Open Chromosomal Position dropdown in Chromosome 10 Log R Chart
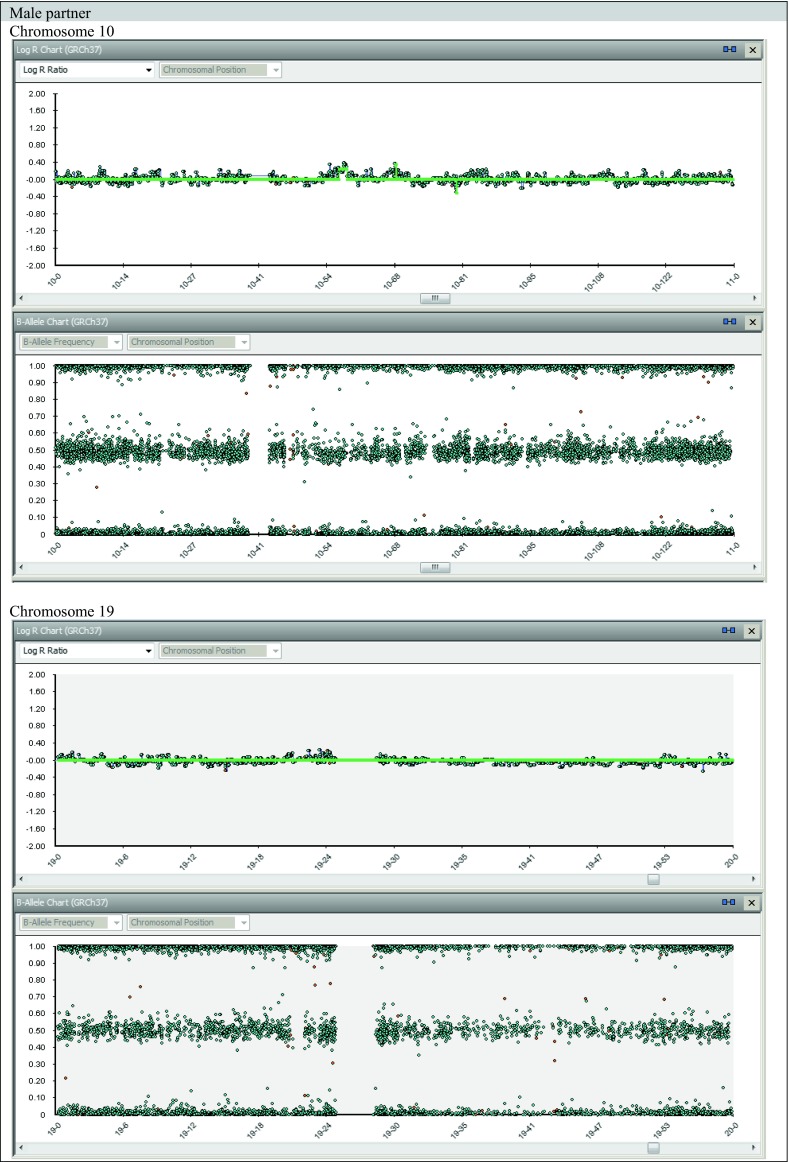The image size is (789, 1162). tap(220, 70)
